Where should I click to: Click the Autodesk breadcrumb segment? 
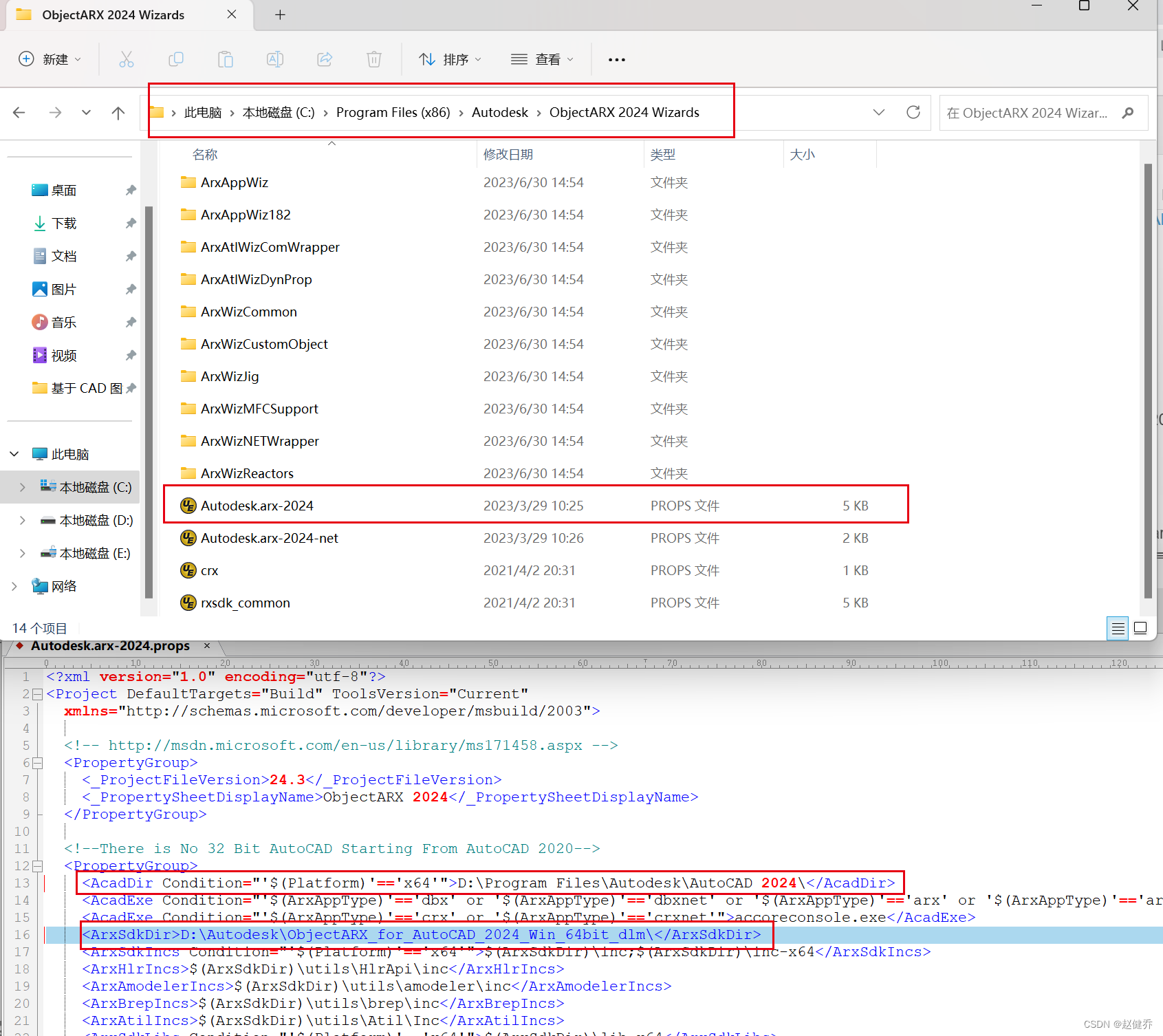point(500,112)
